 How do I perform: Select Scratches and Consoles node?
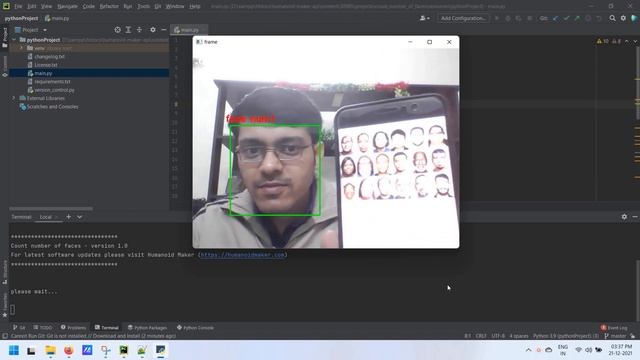point(52,107)
